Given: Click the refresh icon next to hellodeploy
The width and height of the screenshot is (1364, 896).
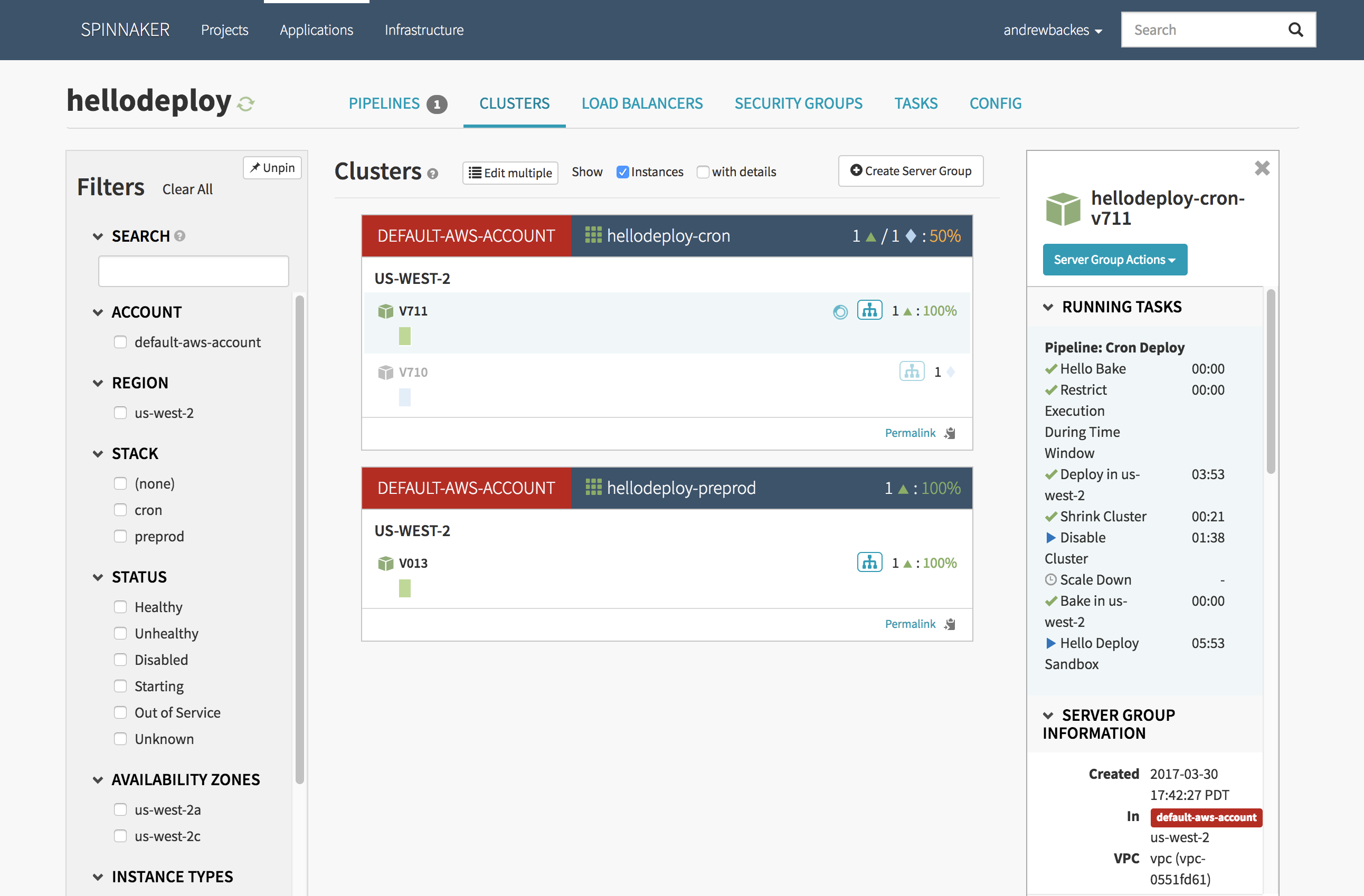Looking at the screenshot, I should point(246,104).
